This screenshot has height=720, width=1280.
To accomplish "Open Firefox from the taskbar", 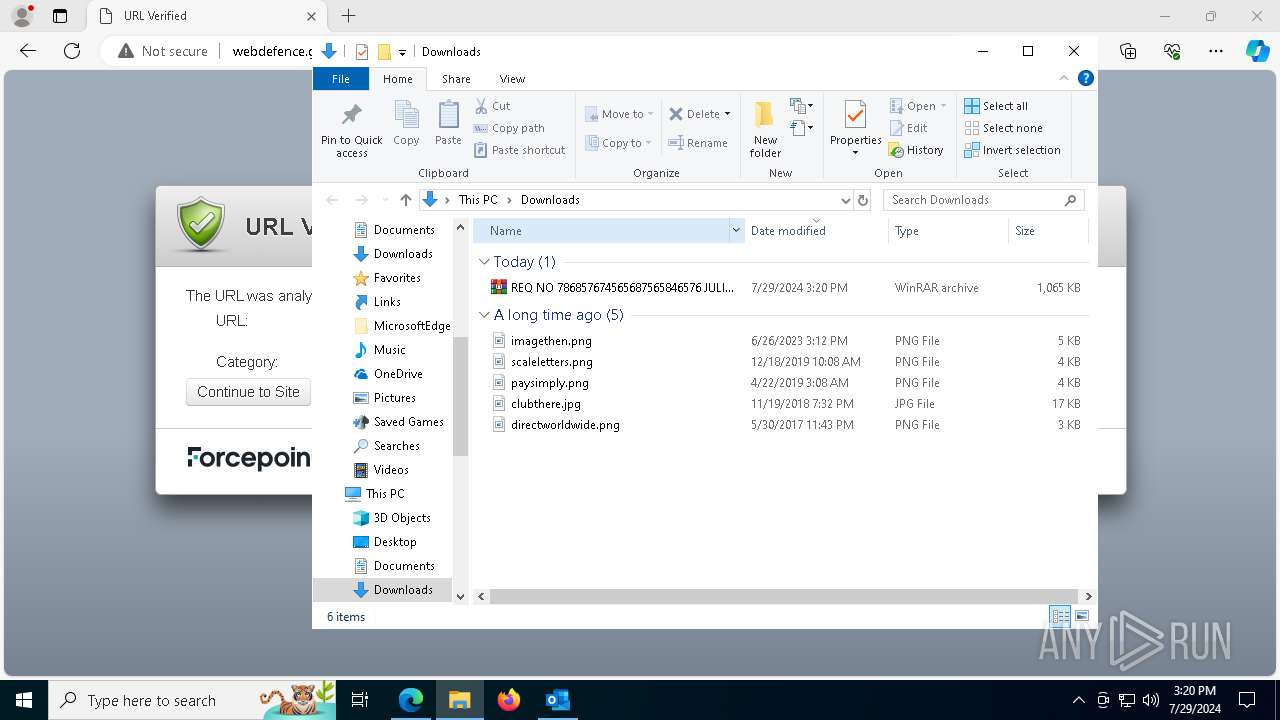I will coord(509,700).
